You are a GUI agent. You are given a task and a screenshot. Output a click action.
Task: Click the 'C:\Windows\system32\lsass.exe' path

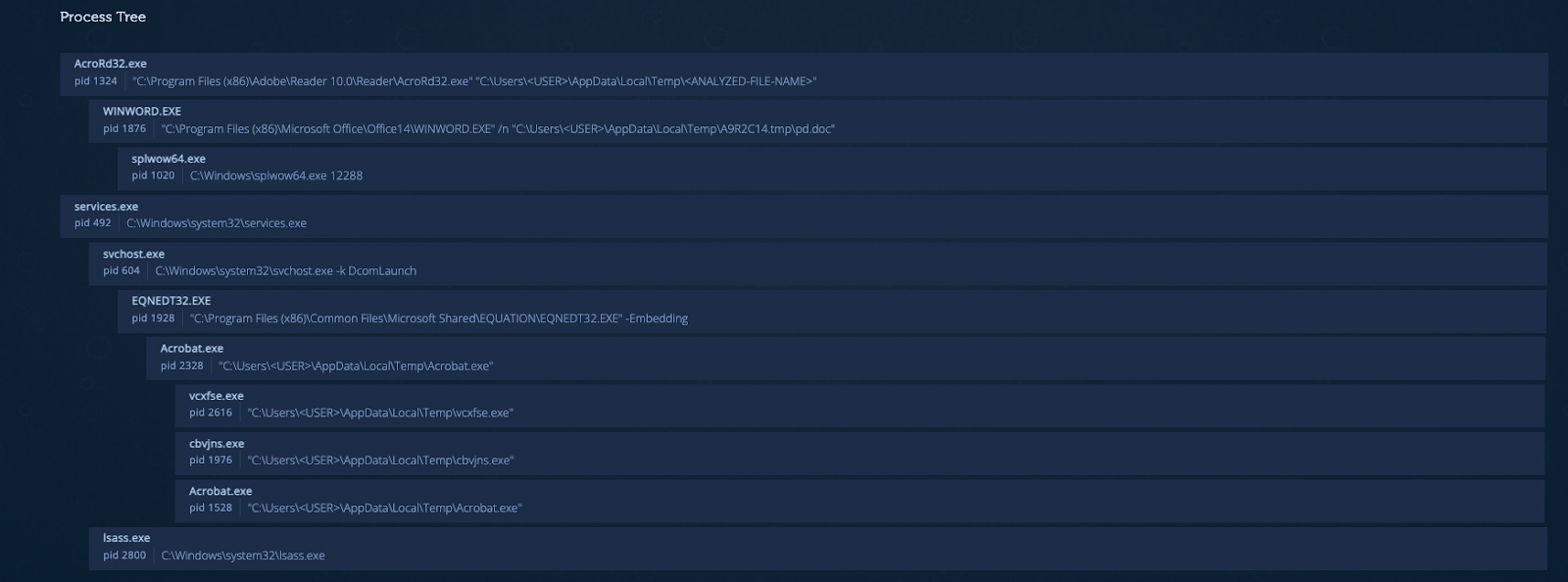(x=243, y=556)
